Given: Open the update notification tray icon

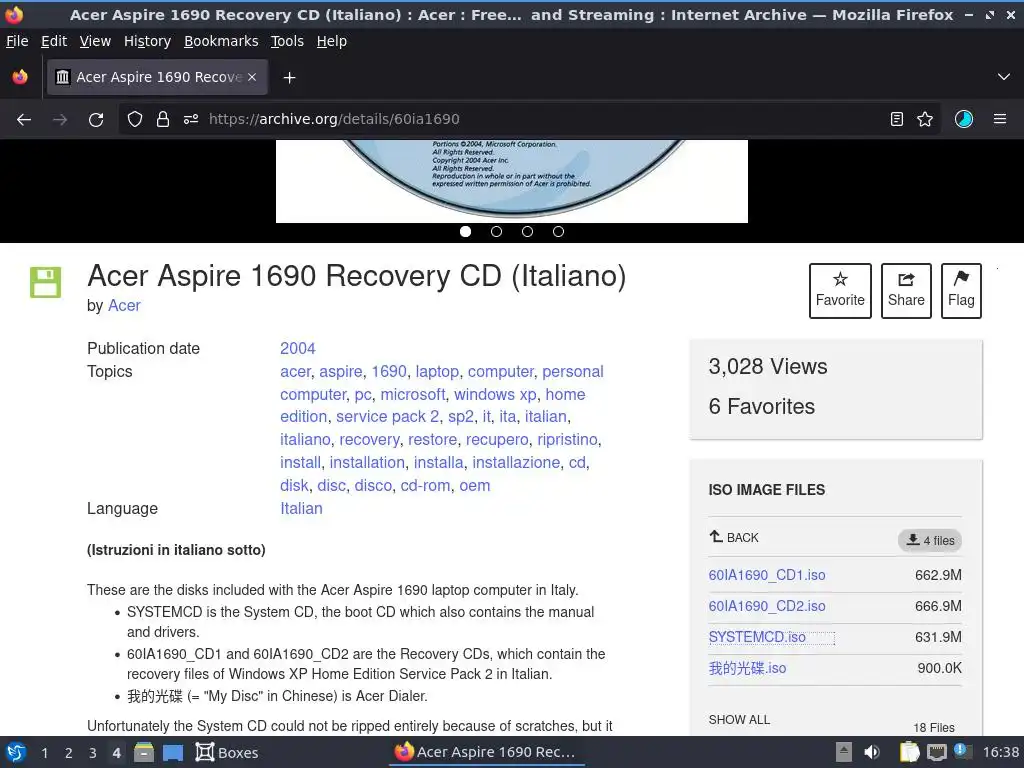Looking at the screenshot, I should point(961,751).
